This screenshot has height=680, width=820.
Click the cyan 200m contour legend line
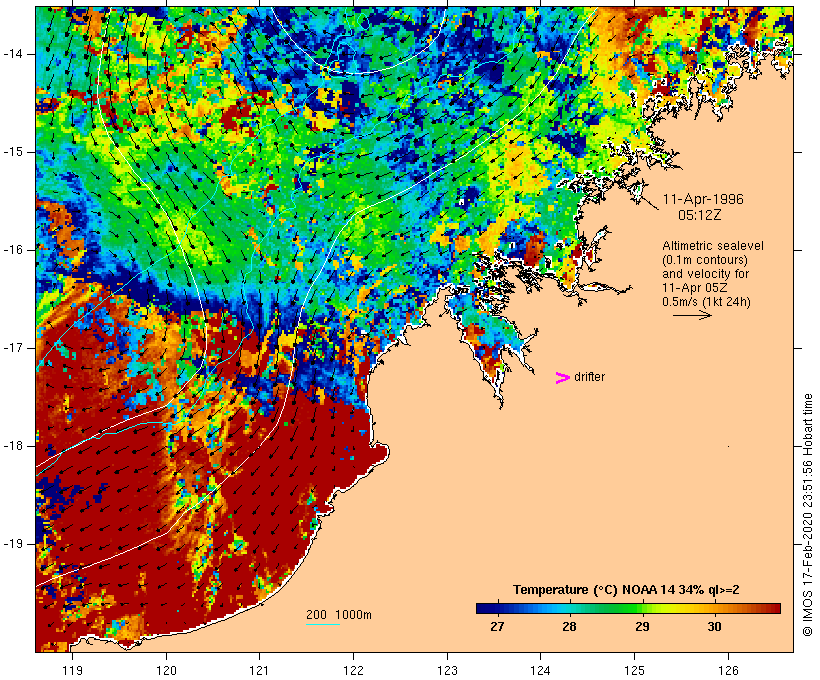pyautogui.click(x=323, y=624)
